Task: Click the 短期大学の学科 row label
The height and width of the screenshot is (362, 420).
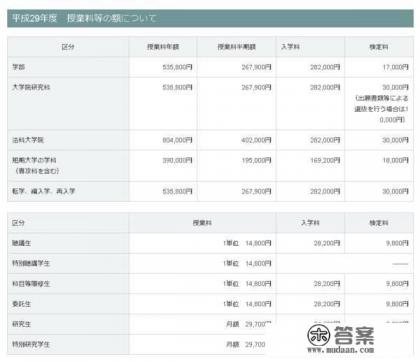Action: click(34, 160)
